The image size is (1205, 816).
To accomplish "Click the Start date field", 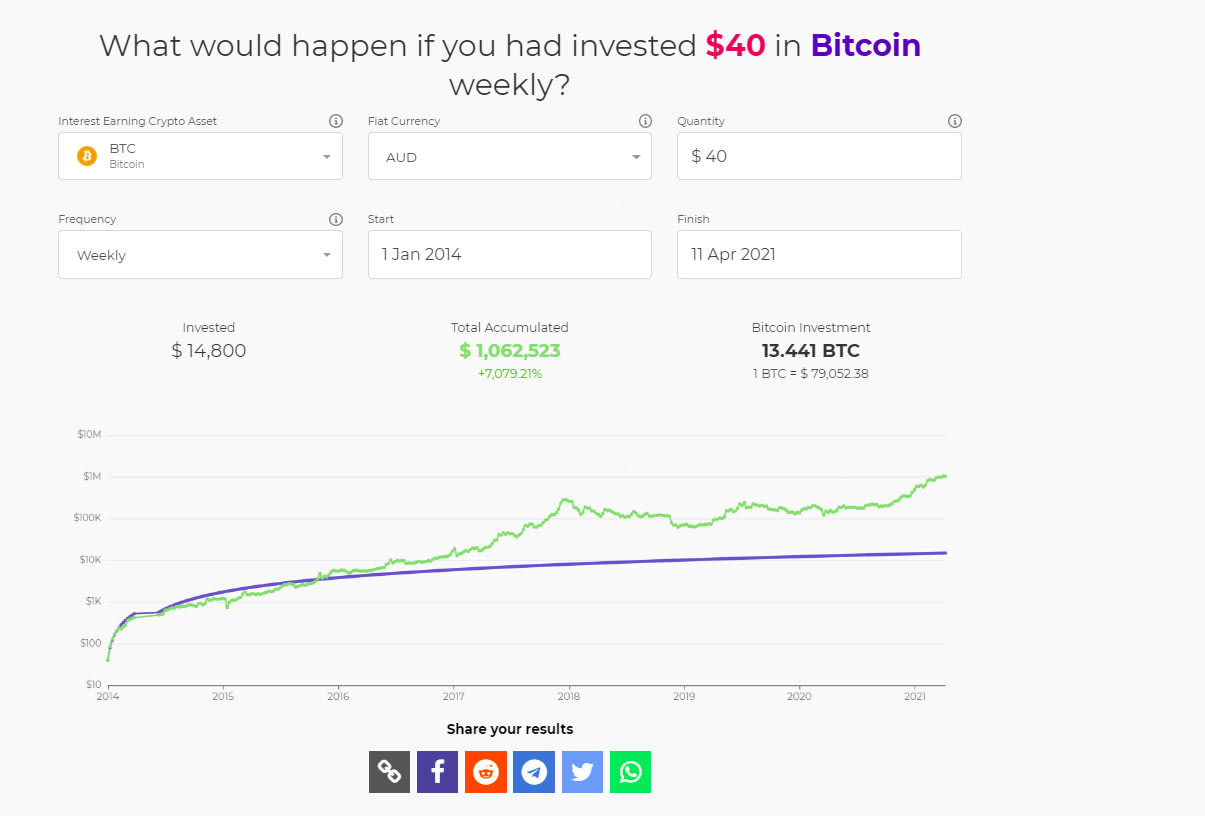I will (x=509, y=255).
